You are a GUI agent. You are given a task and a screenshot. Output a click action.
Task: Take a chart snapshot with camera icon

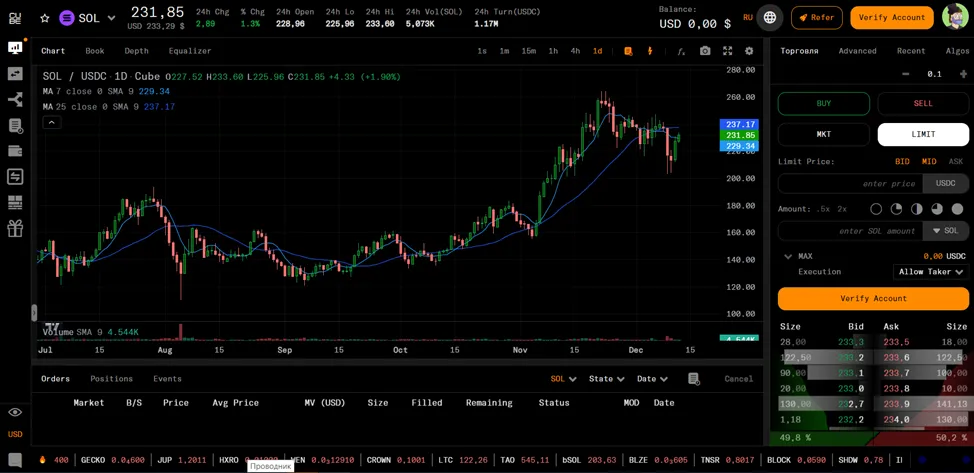pyautogui.click(x=704, y=51)
